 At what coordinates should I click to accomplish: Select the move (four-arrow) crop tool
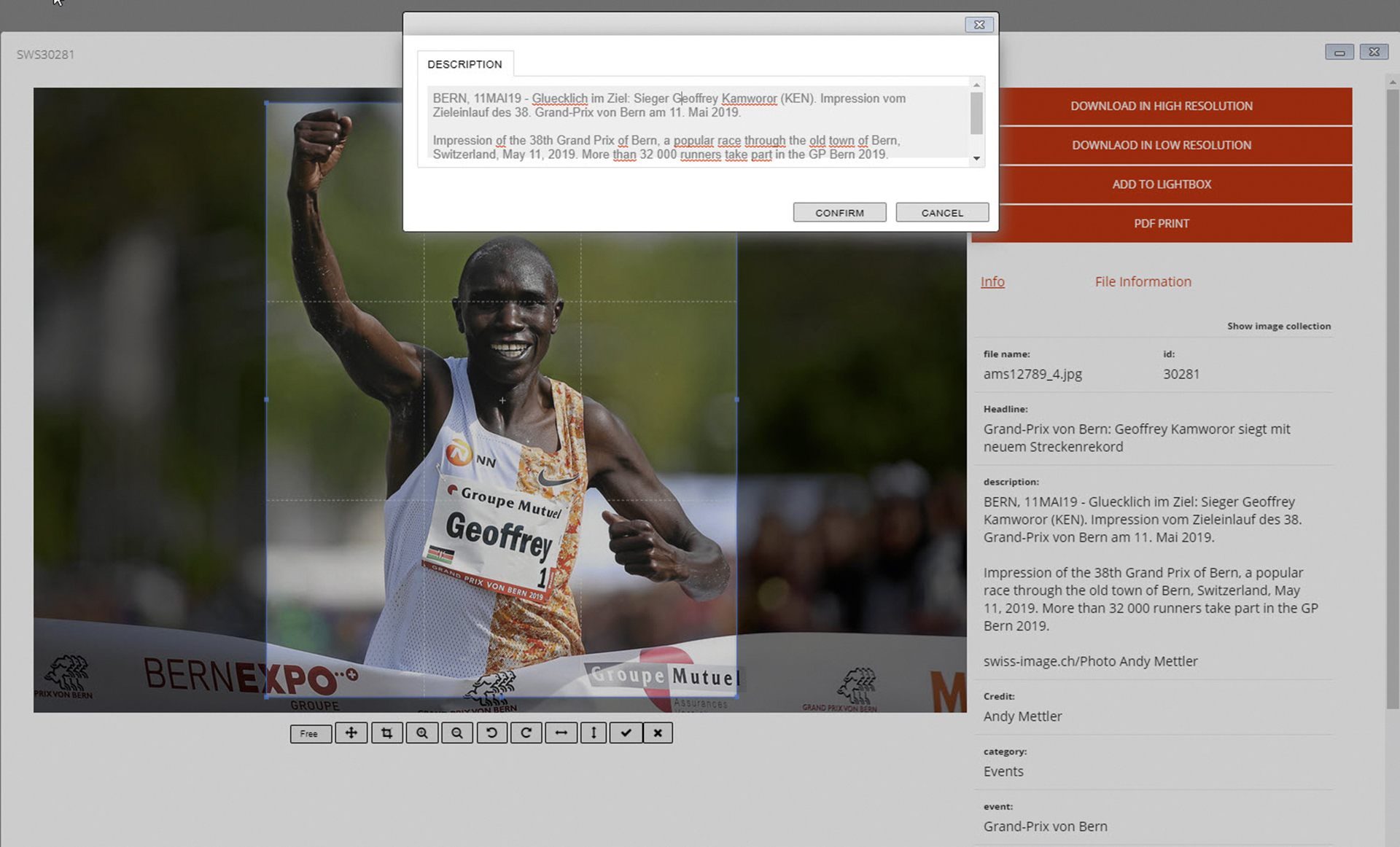tap(351, 733)
